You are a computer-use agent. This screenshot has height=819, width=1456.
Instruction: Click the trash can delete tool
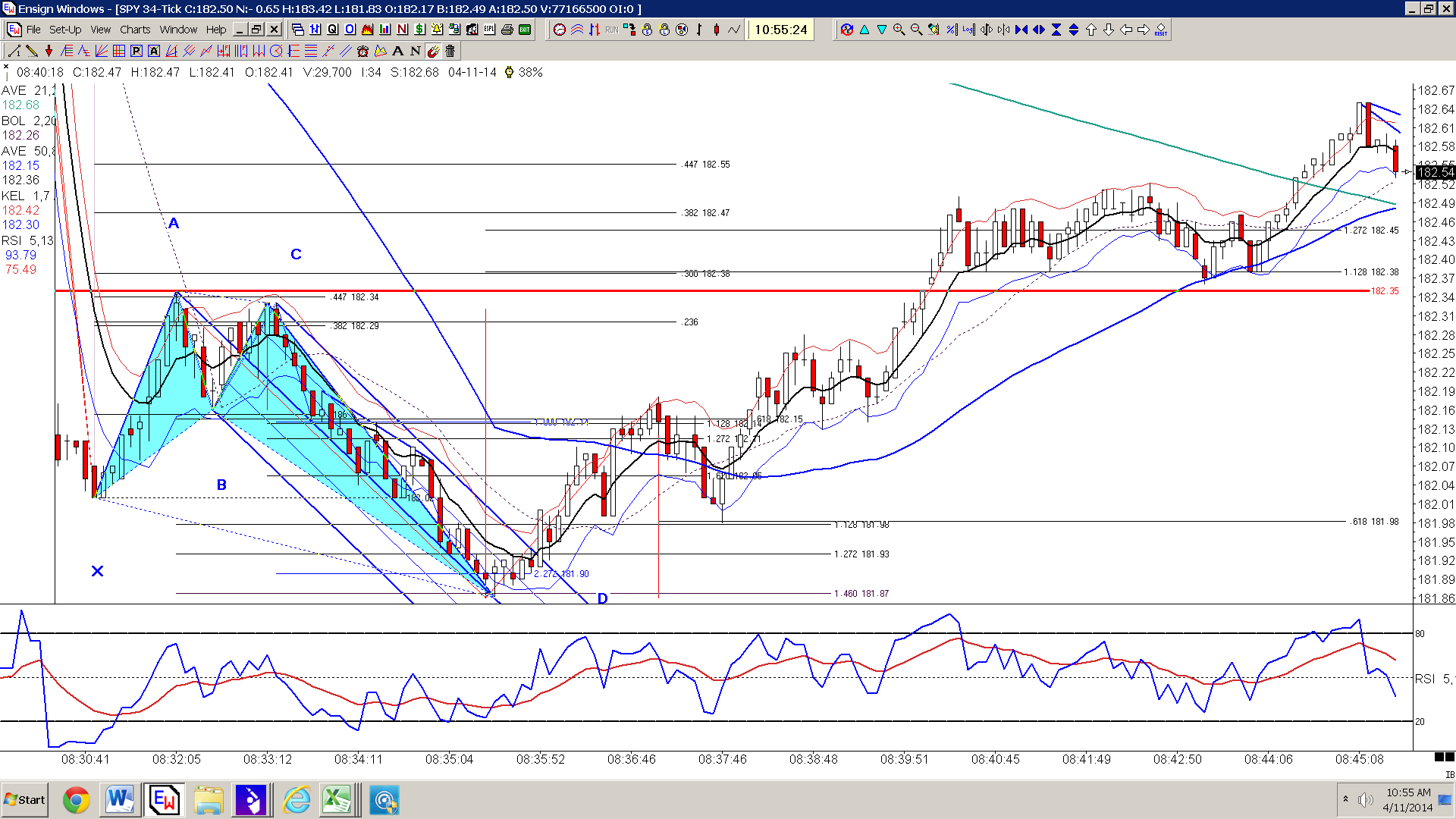click(450, 51)
